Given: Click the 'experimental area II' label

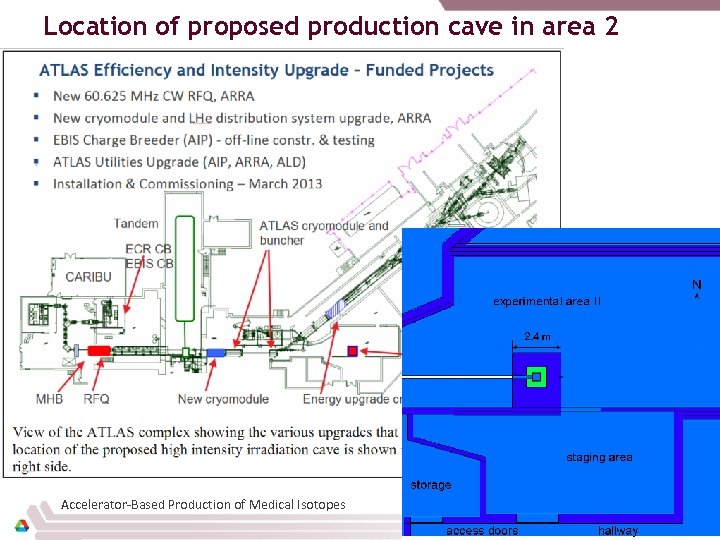Looking at the screenshot, I should (547, 301).
